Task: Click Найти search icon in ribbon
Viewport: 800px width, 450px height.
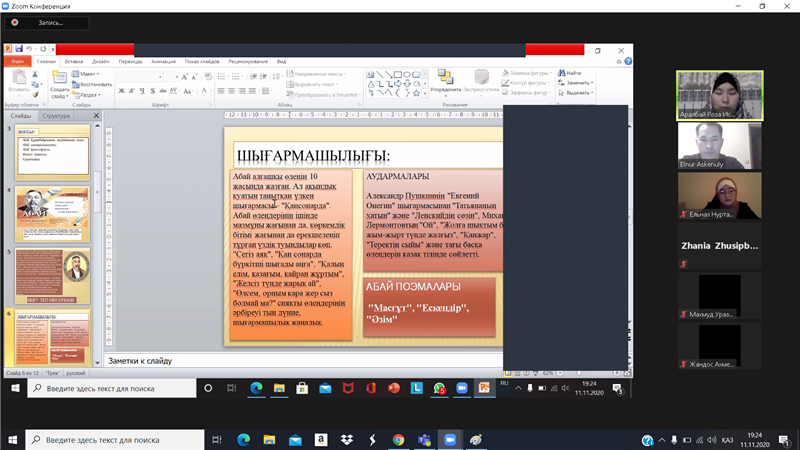Action: 572,73
